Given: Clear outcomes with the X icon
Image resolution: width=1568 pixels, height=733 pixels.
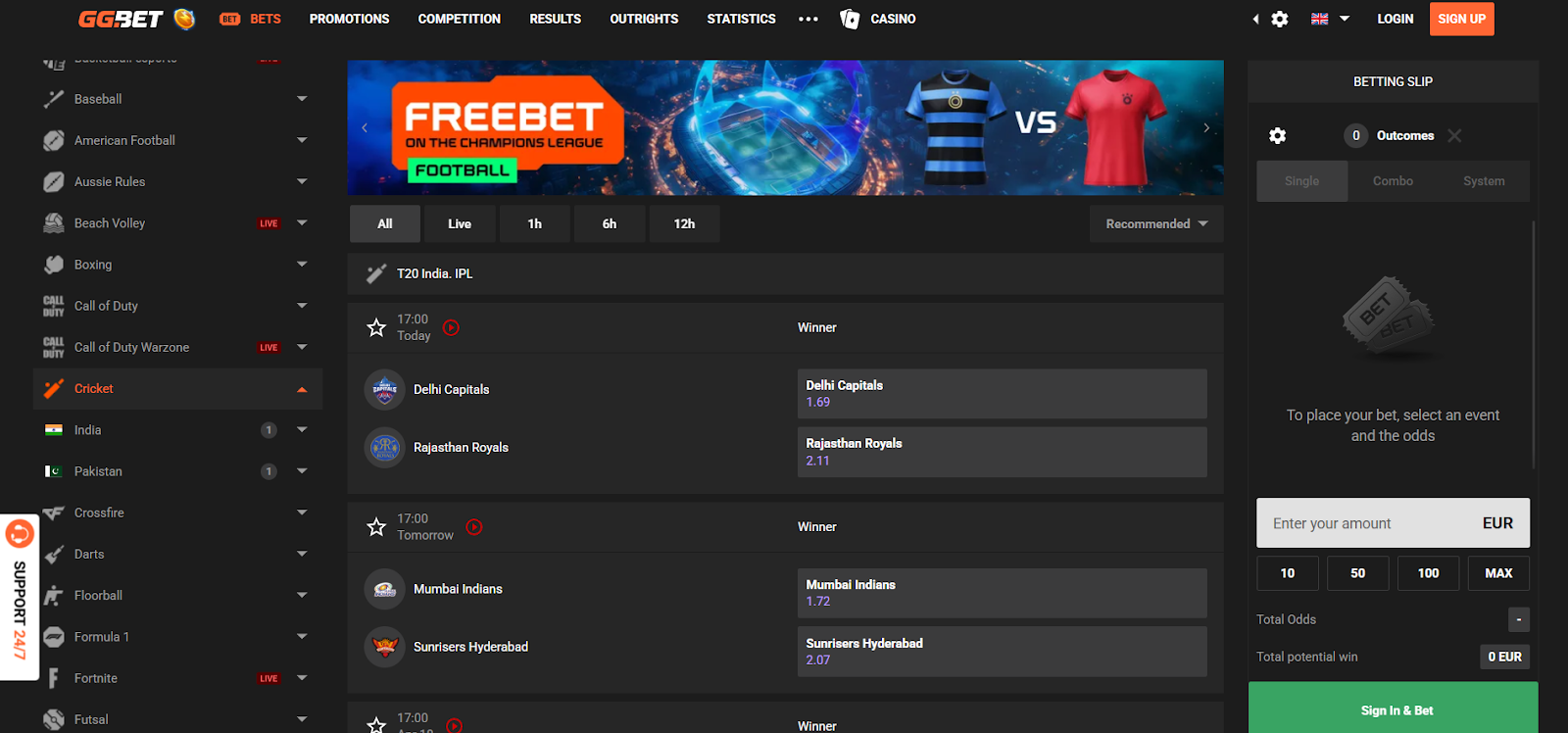Looking at the screenshot, I should coord(1454,136).
